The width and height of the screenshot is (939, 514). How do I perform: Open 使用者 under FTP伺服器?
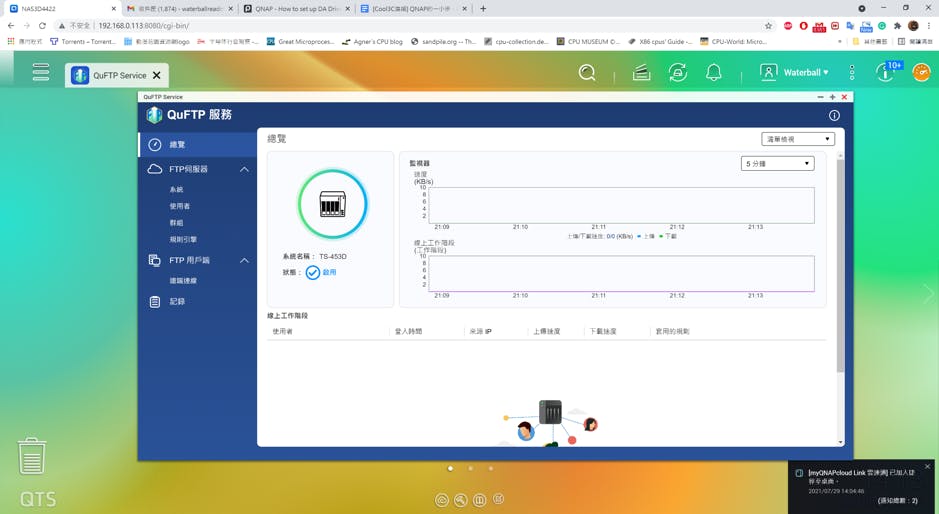pyautogui.click(x=180, y=206)
